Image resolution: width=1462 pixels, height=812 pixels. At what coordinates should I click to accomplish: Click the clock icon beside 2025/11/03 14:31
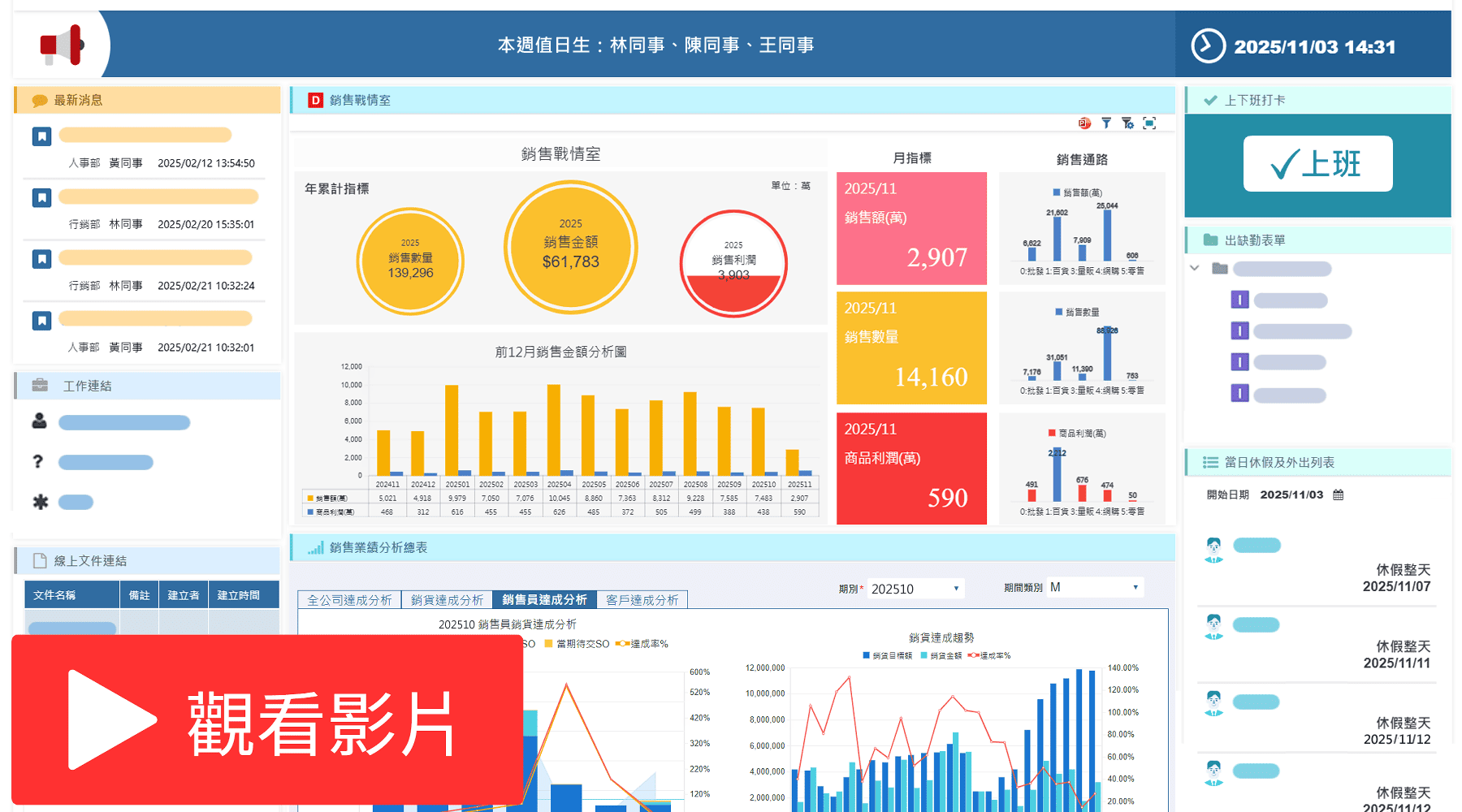1208,46
